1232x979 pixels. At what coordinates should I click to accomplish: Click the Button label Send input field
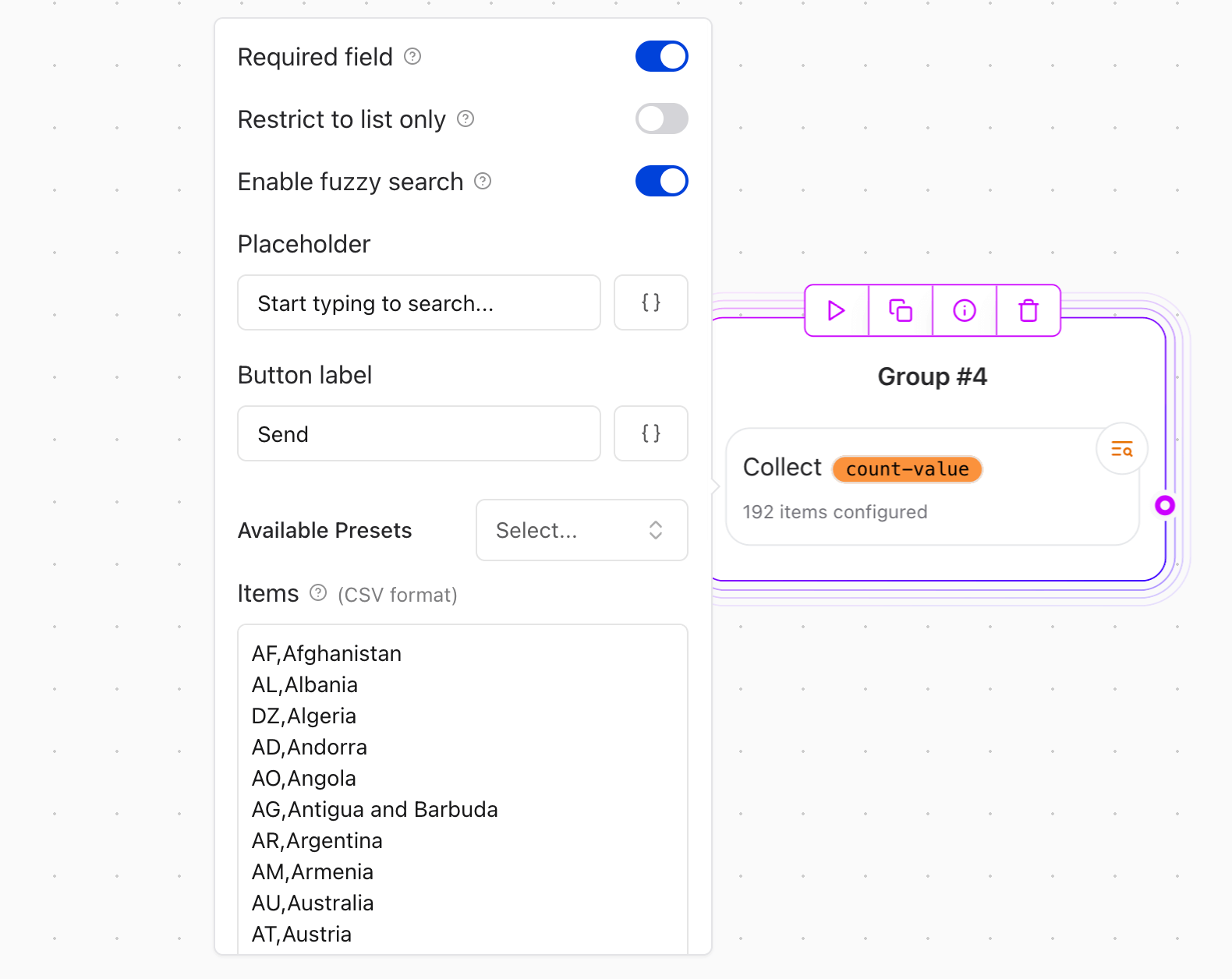click(x=420, y=433)
